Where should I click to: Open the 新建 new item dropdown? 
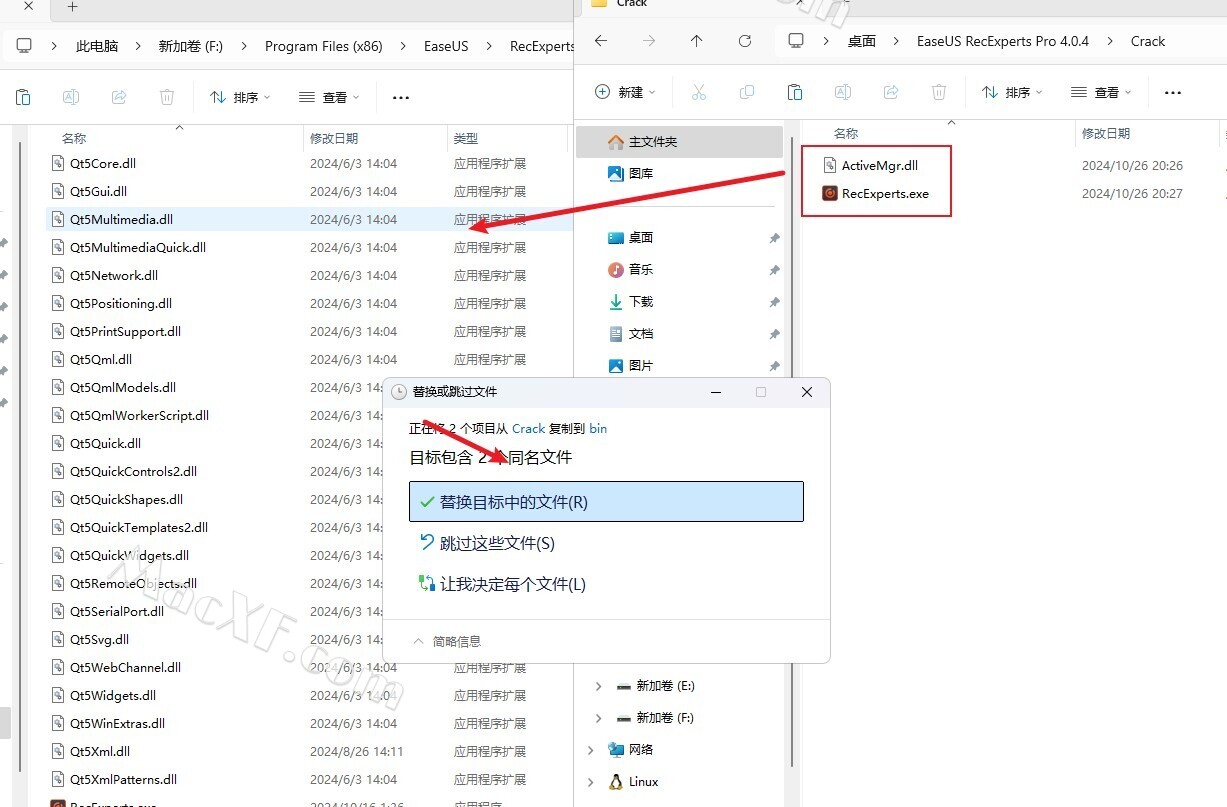(x=625, y=92)
